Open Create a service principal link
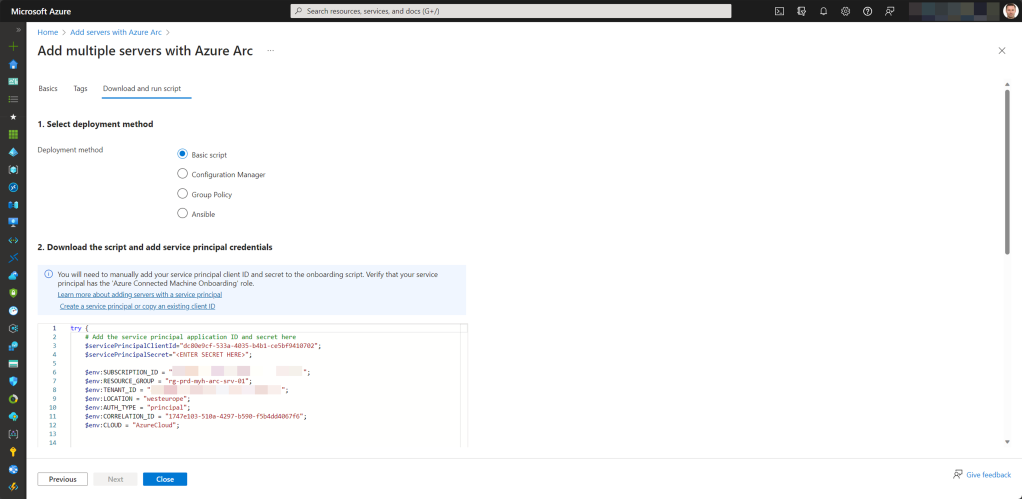1022x499 pixels. tap(138, 306)
